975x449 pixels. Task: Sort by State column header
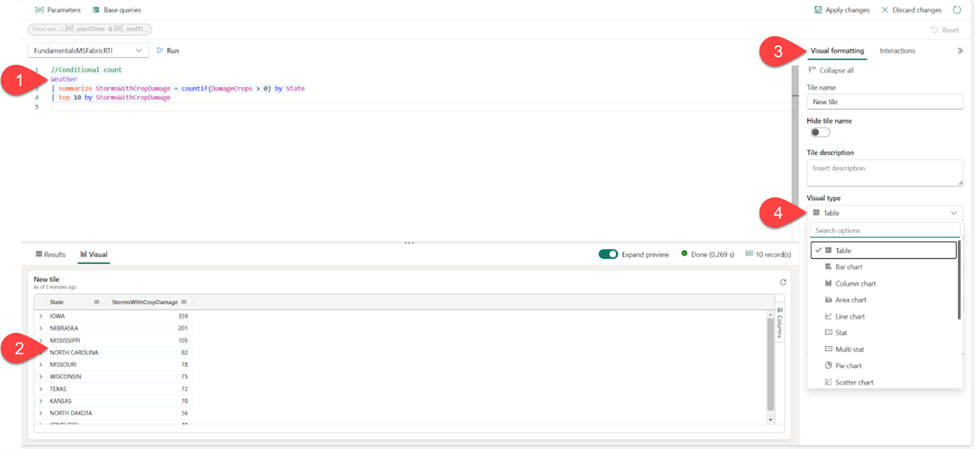[57, 302]
